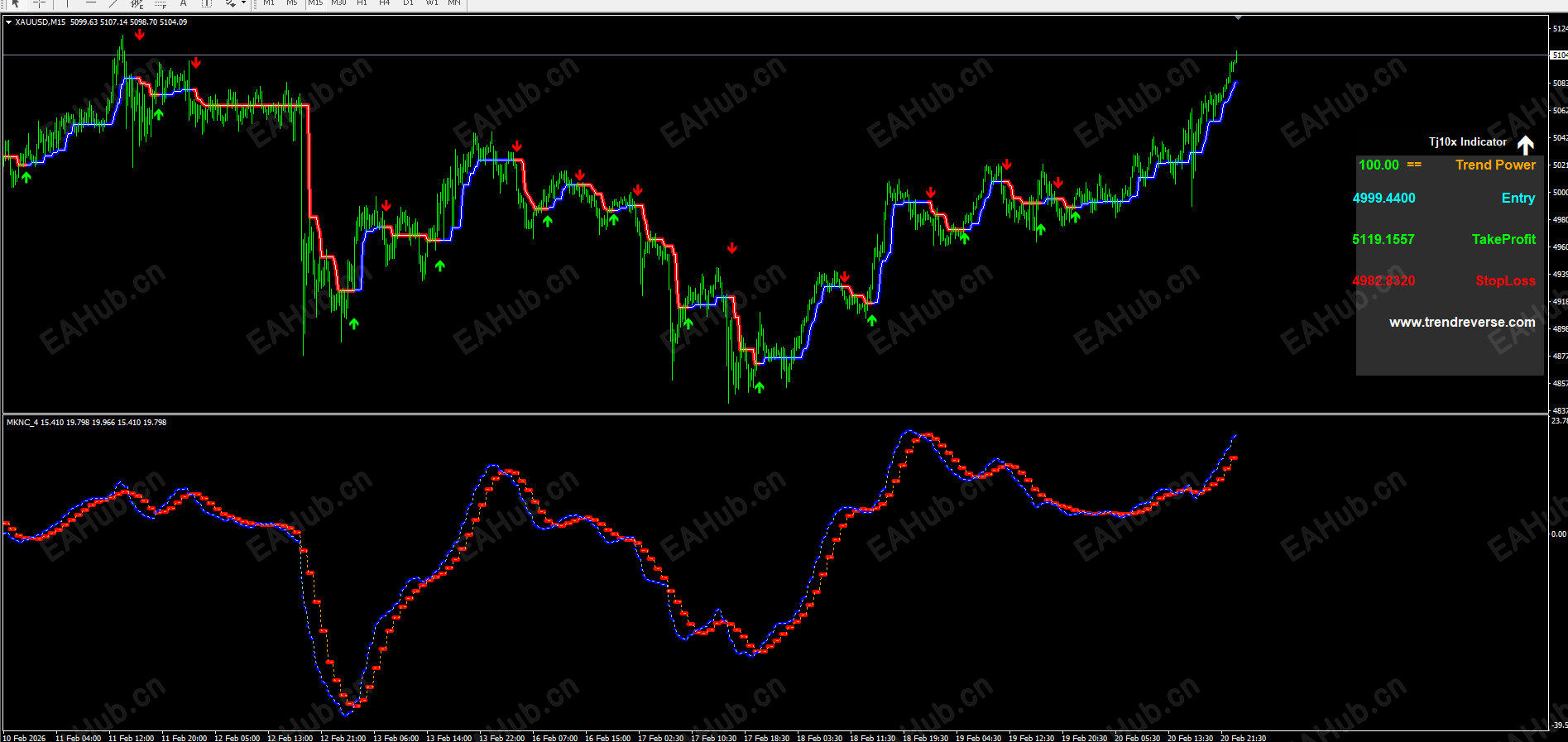Click the 0.00 level on oscillator scale

[x=1559, y=534]
